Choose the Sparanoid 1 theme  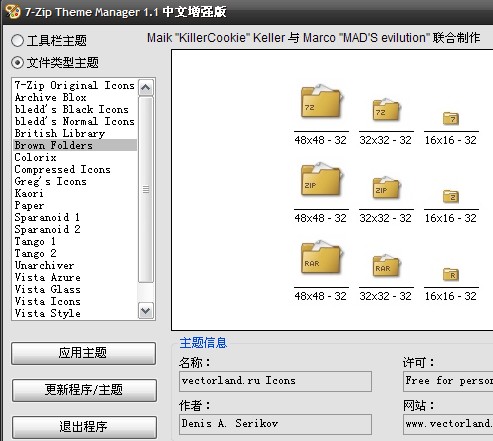coord(75,217)
